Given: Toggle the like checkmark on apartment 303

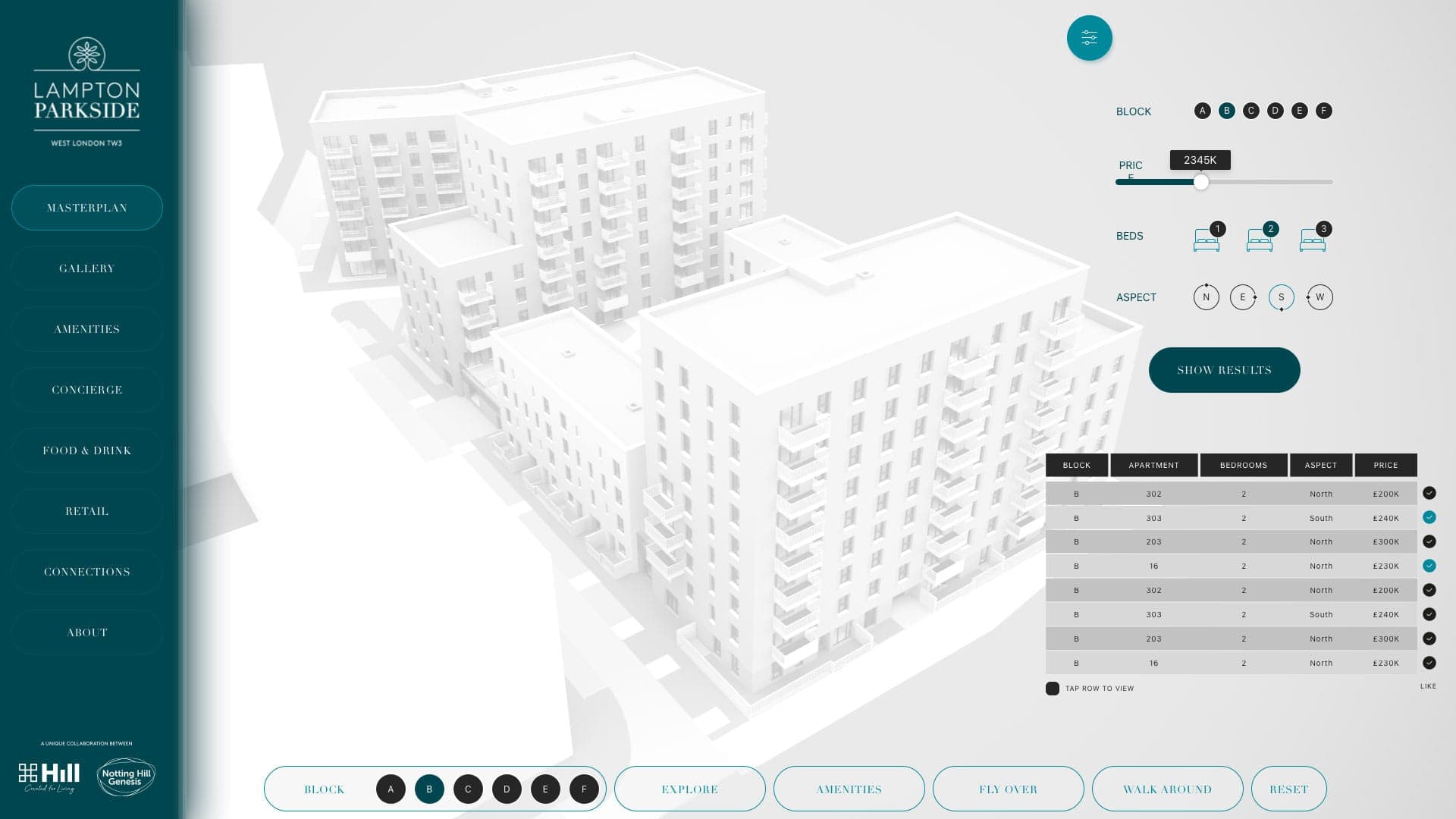Looking at the screenshot, I should [1430, 517].
